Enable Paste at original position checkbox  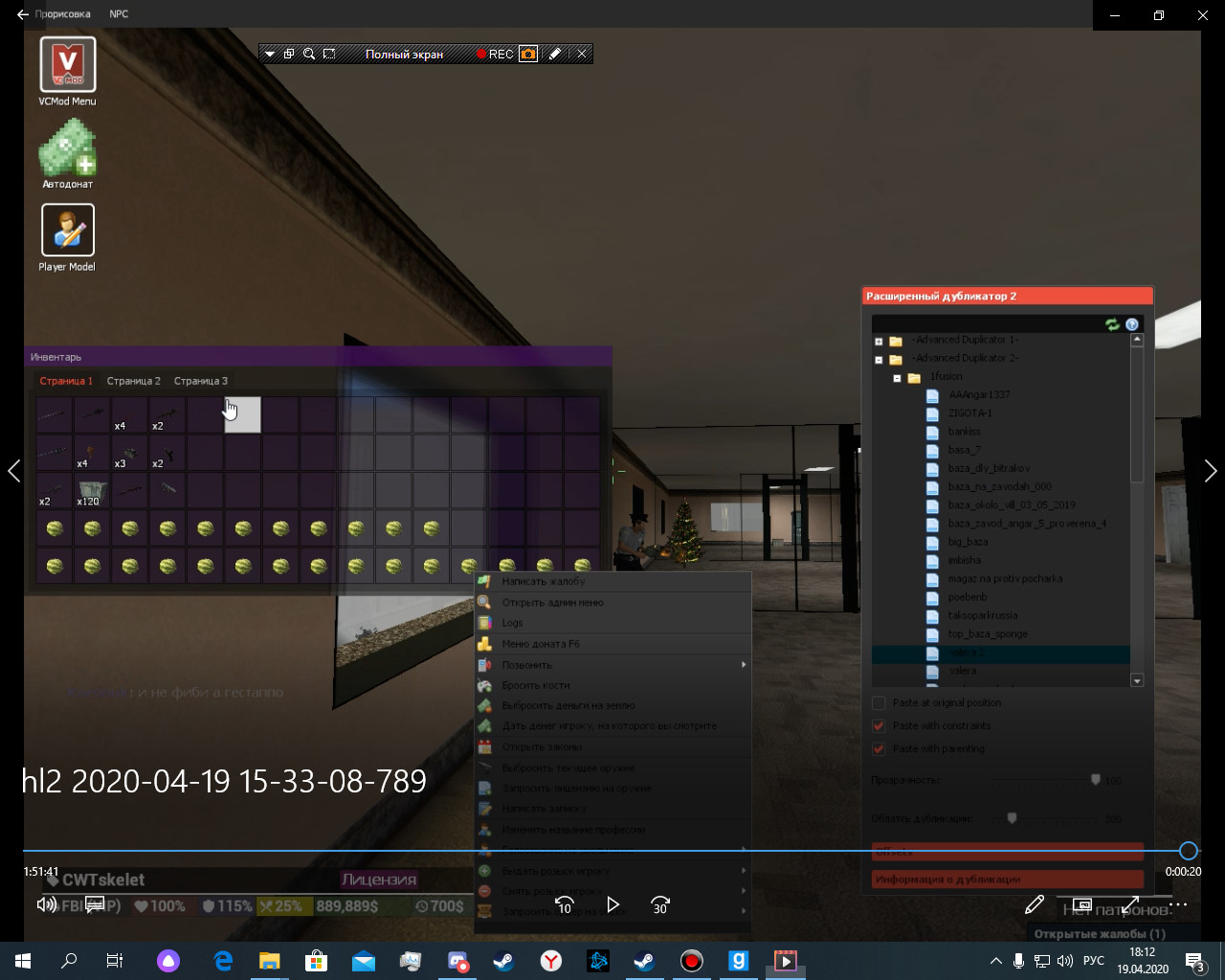(879, 702)
